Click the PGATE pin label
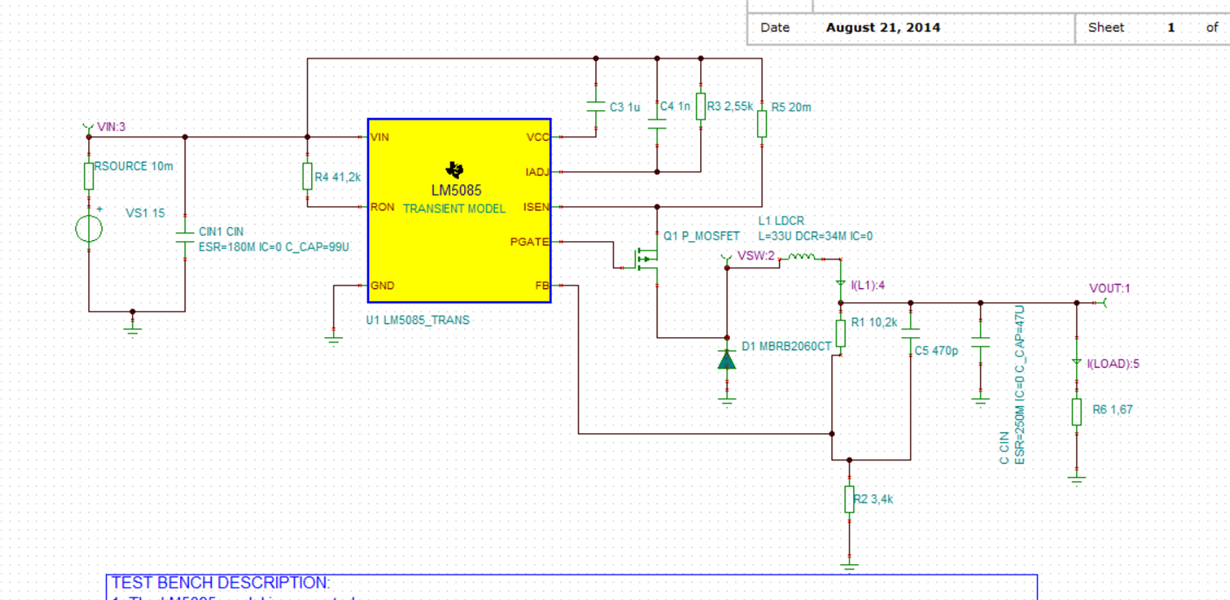Image resolution: width=1230 pixels, height=600 pixels. click(x=529, y=242)
